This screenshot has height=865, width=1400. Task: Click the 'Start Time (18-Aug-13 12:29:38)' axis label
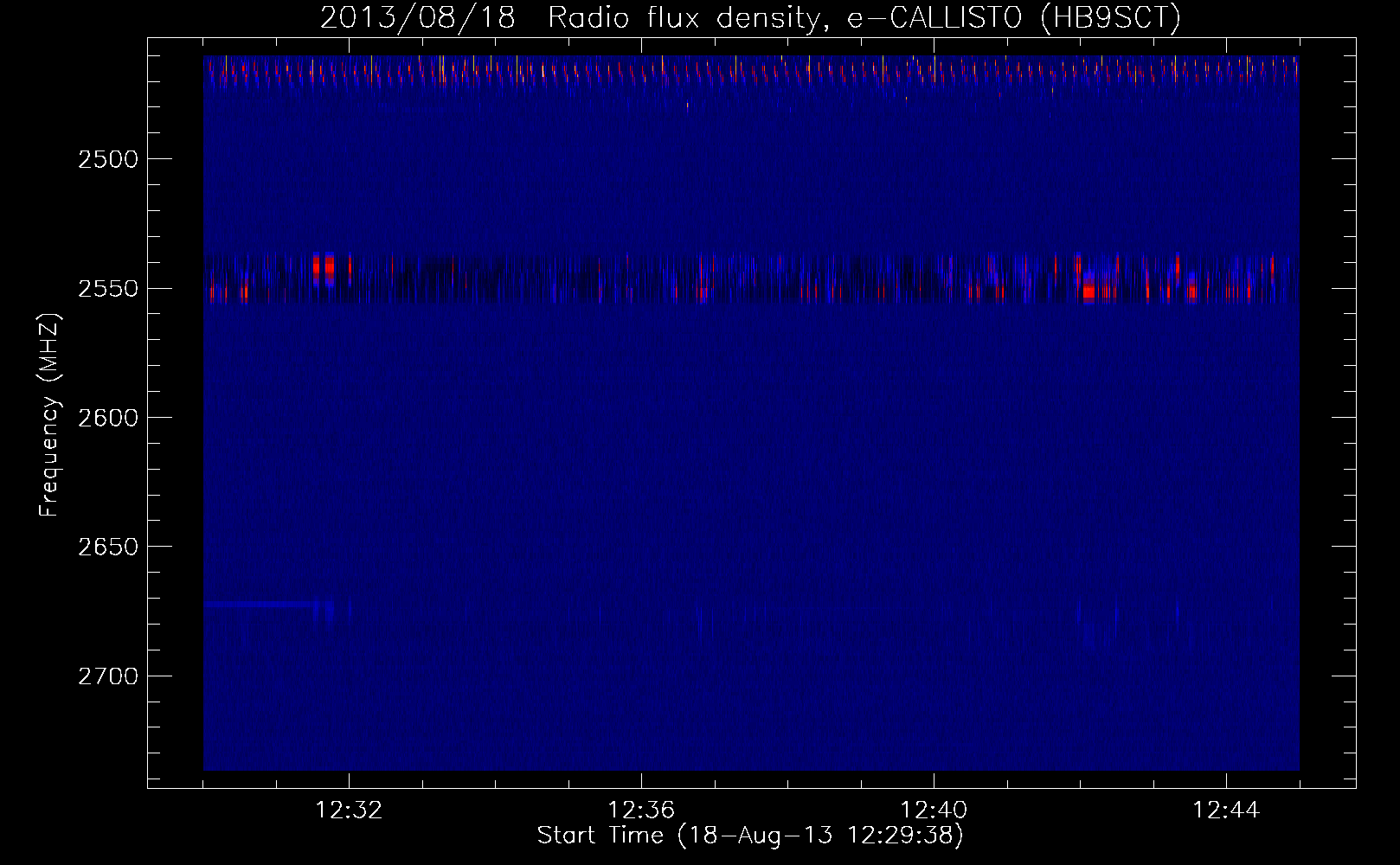point(750,836)
